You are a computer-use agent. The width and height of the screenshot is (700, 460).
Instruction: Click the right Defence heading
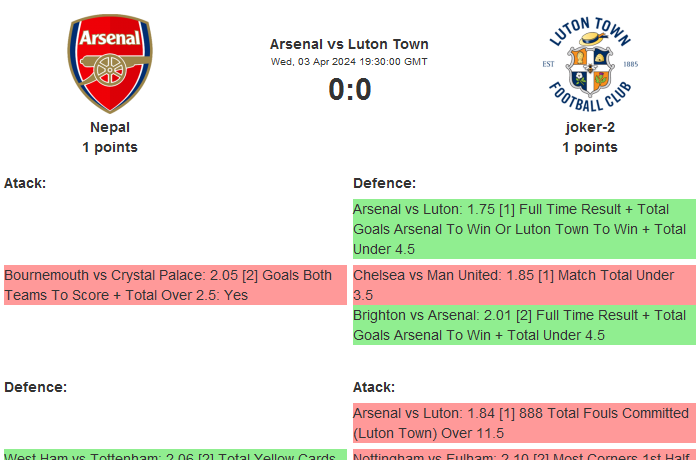point(384,183)
